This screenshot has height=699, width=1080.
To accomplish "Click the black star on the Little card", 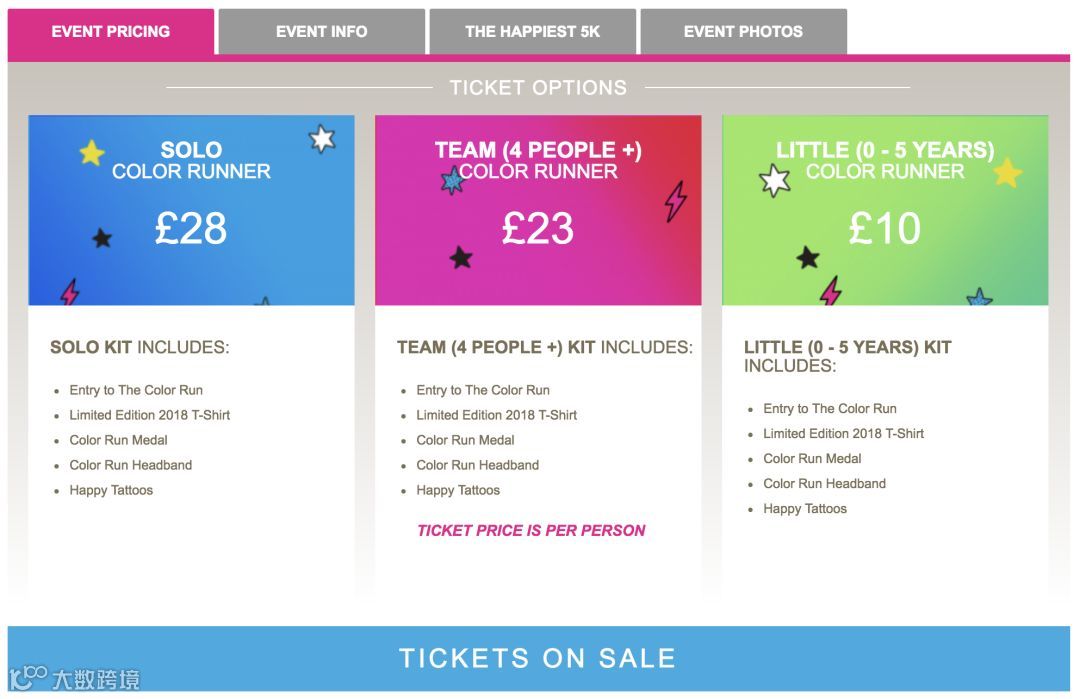I will 807,258.
